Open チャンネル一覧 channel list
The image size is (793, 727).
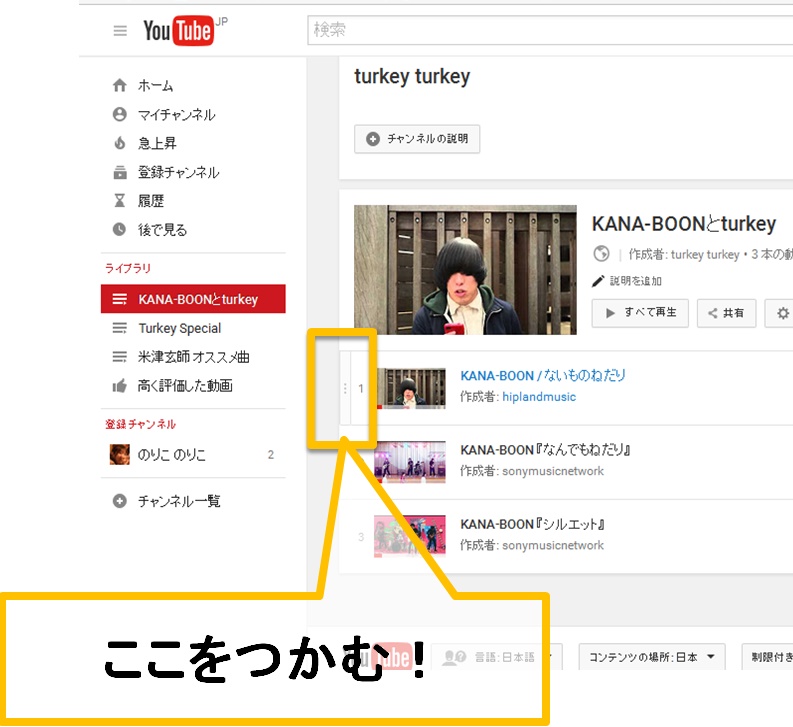(179, 501)
